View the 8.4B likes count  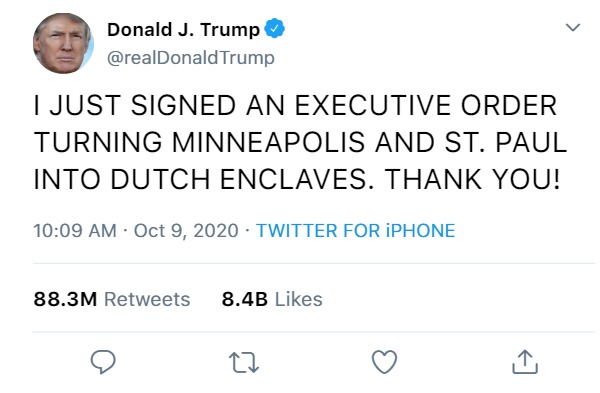click(245, 299)
